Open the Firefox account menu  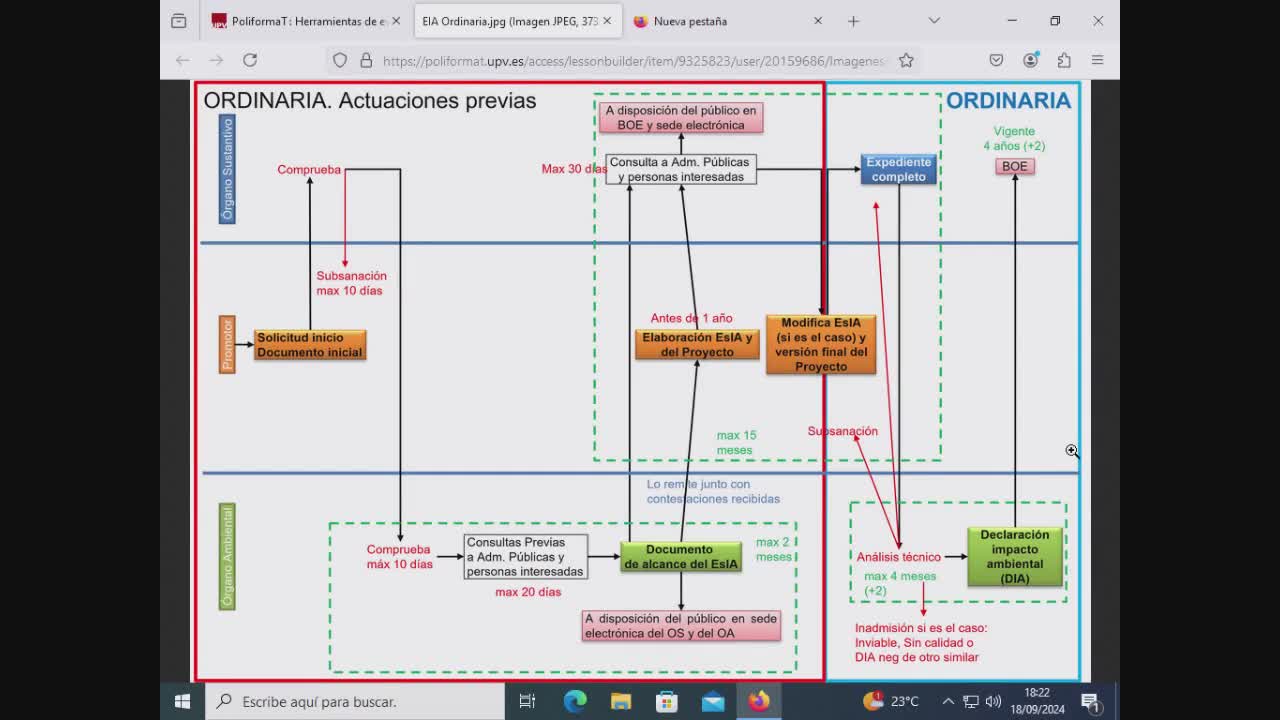coord(1030,60)
